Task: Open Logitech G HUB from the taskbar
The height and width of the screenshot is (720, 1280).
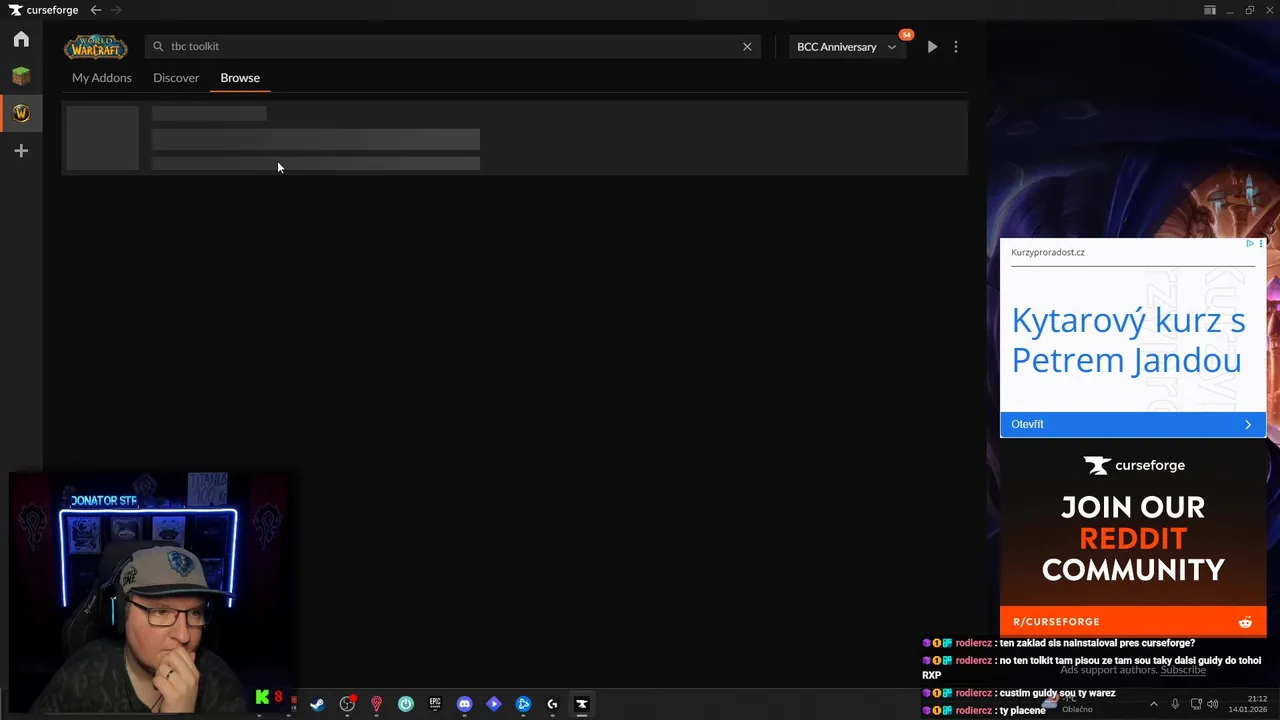Action: pos(552,704)
